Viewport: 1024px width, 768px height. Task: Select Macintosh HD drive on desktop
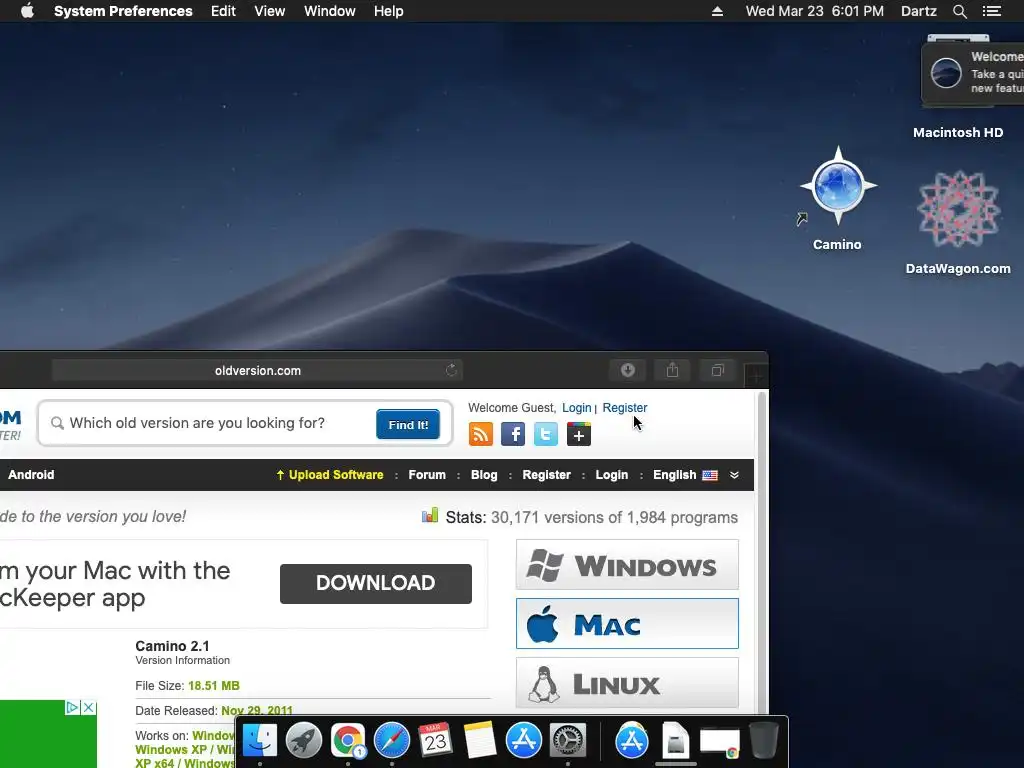958,133
